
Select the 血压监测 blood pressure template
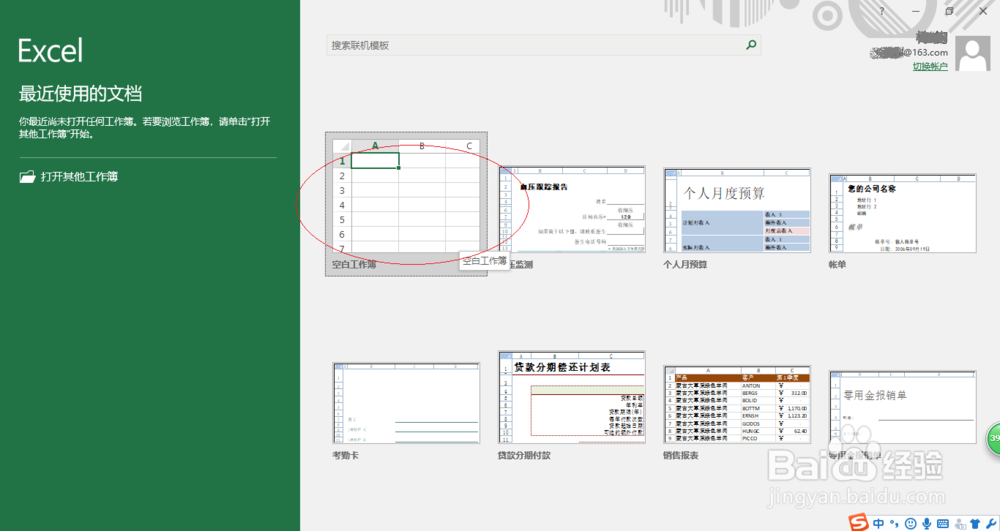pos(572,210)
